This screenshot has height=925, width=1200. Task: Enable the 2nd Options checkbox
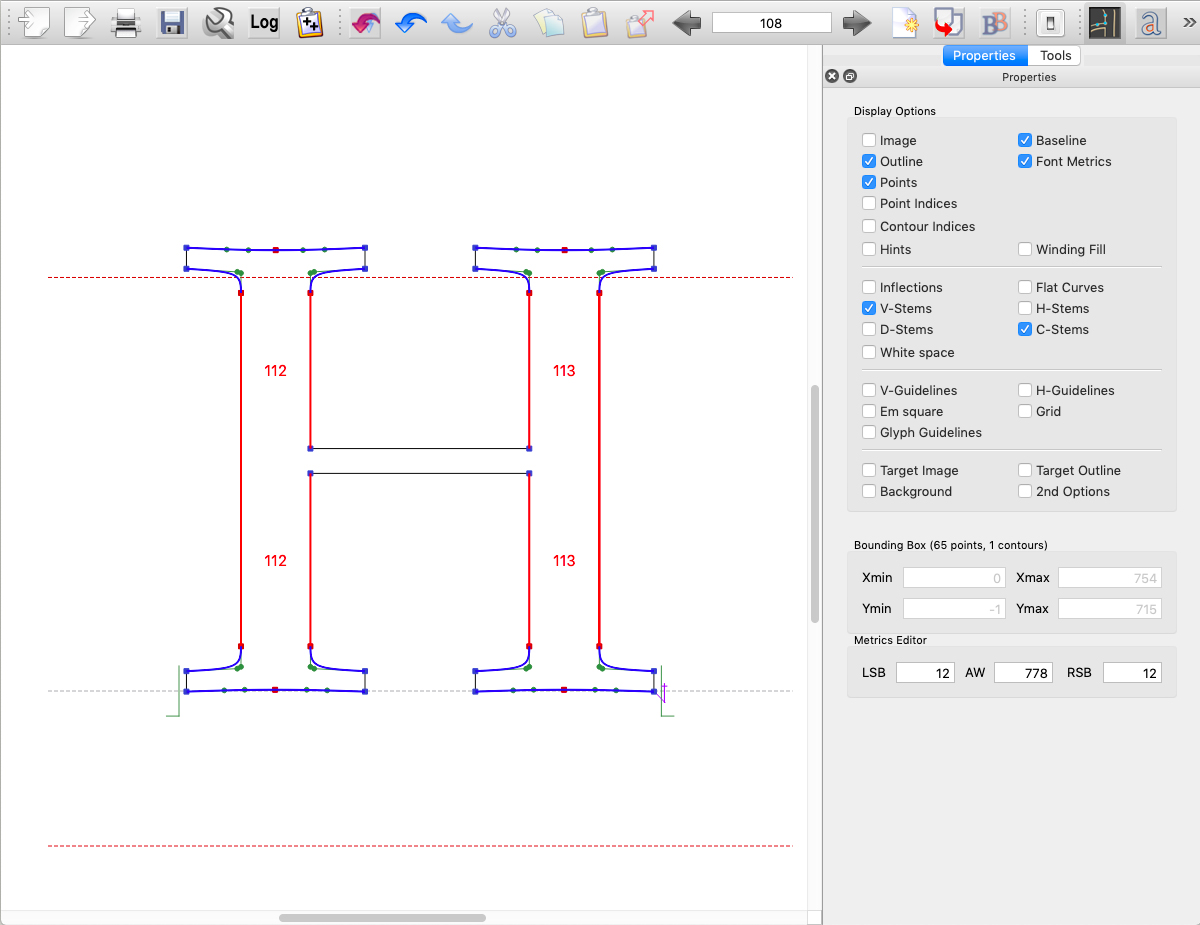pos(1025,492)
